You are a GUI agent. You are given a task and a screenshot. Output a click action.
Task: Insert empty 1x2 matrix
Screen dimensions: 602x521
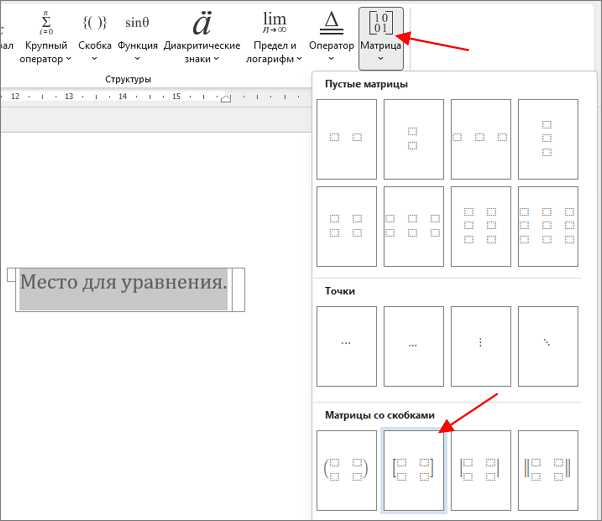(346, 139)
